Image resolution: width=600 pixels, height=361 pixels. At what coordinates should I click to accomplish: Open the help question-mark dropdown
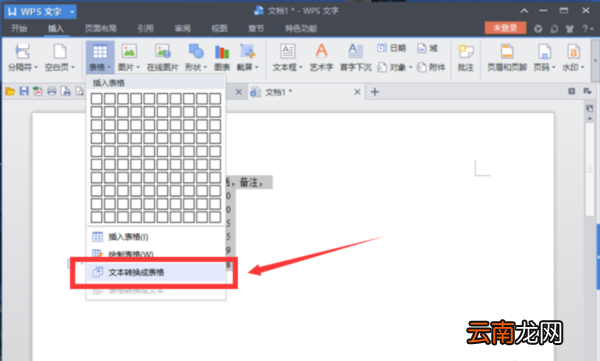click(587, 29)
